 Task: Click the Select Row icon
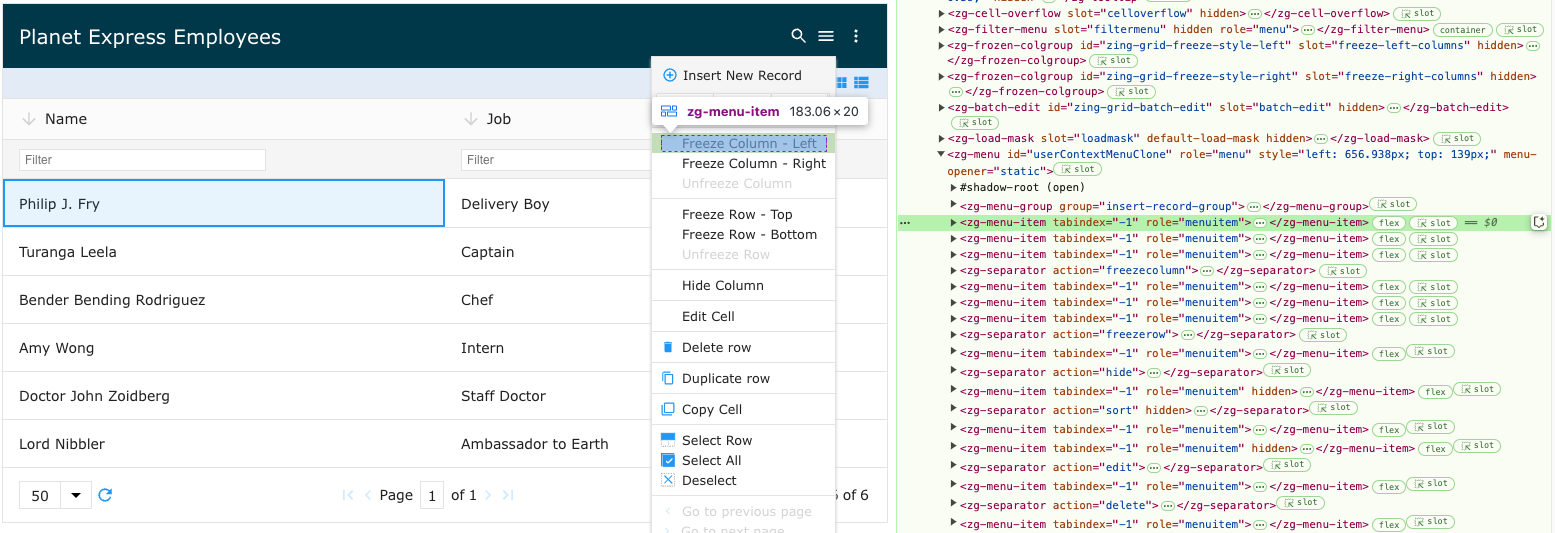pos(668,440)
